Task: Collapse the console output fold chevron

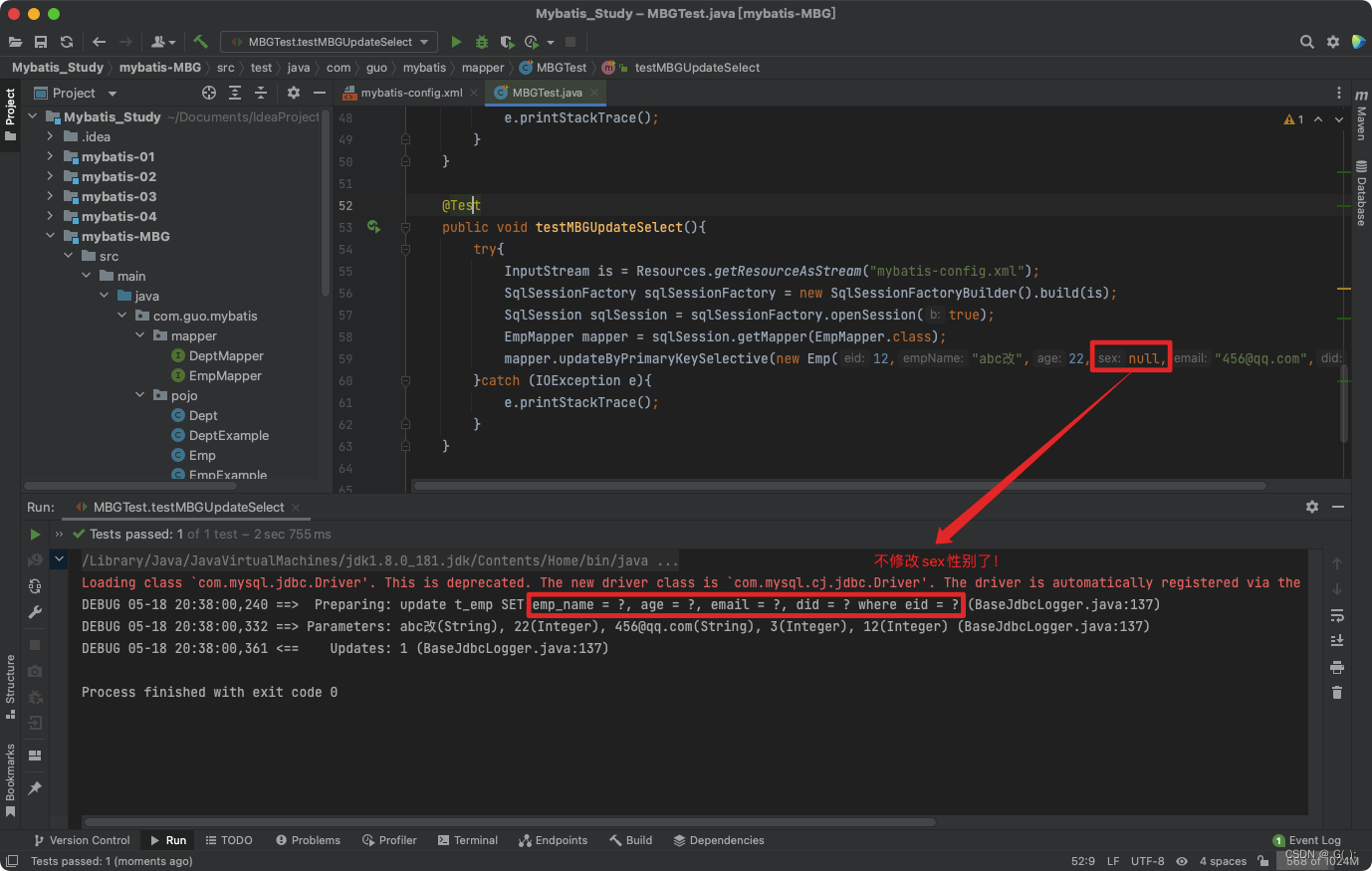Action: (59, 559)
